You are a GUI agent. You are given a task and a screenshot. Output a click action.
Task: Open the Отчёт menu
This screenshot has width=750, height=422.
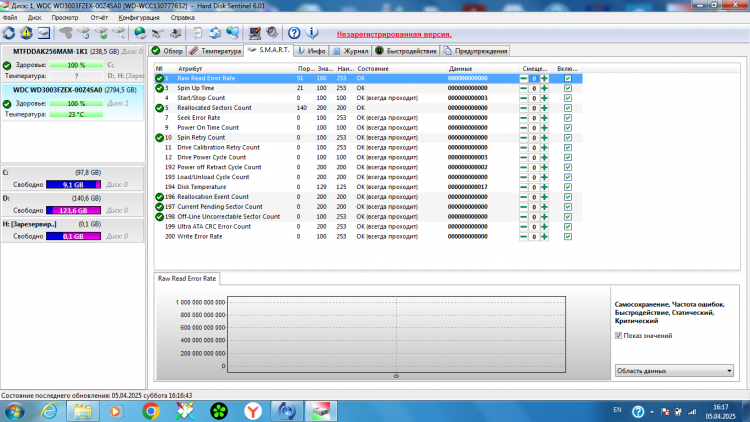99,18
